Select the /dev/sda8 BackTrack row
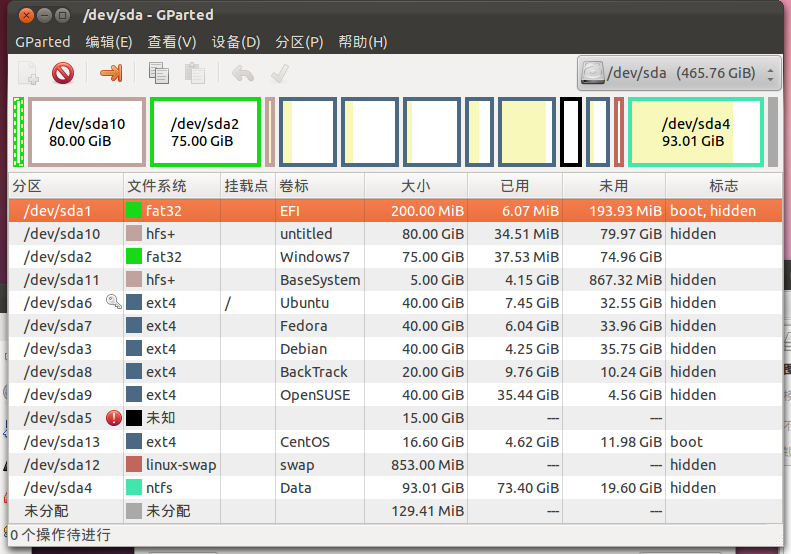Viewport: 791px width, 554px height. click(396, 372)
